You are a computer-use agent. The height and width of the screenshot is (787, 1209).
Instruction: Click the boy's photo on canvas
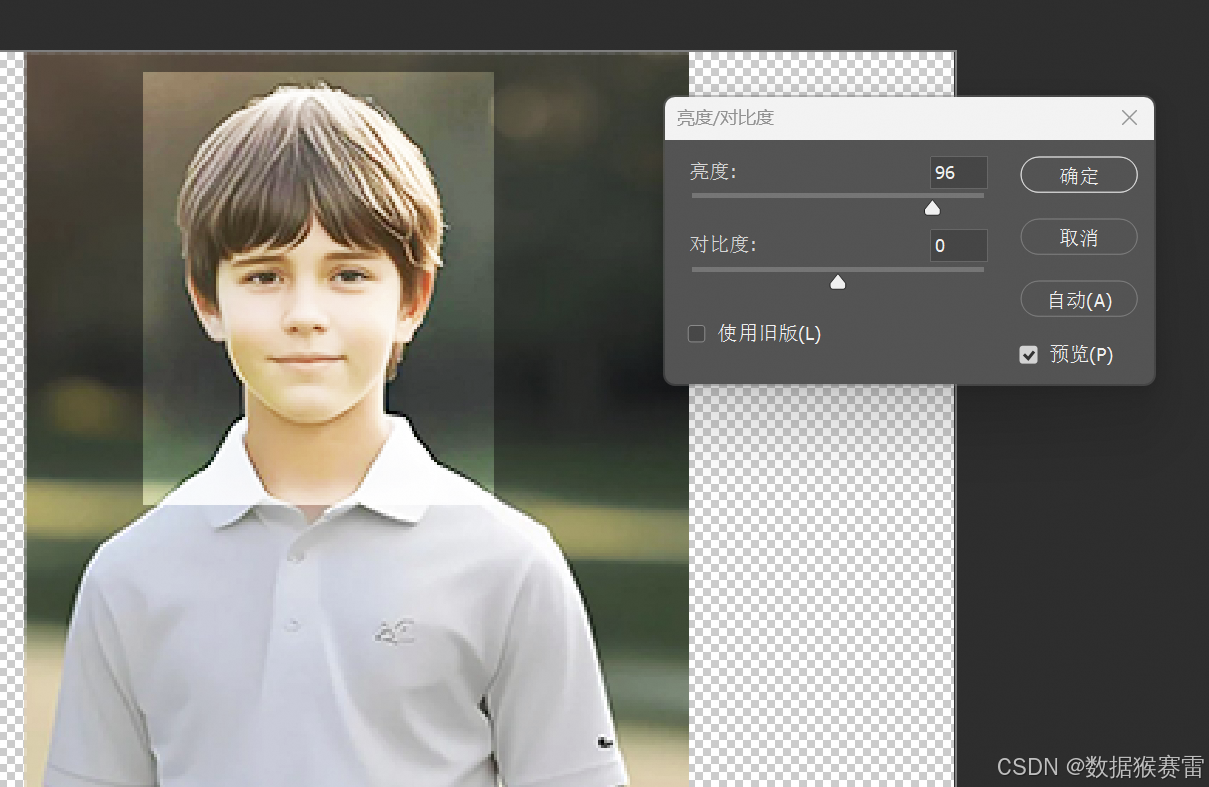pyautogui.click(x=357, y=420)
